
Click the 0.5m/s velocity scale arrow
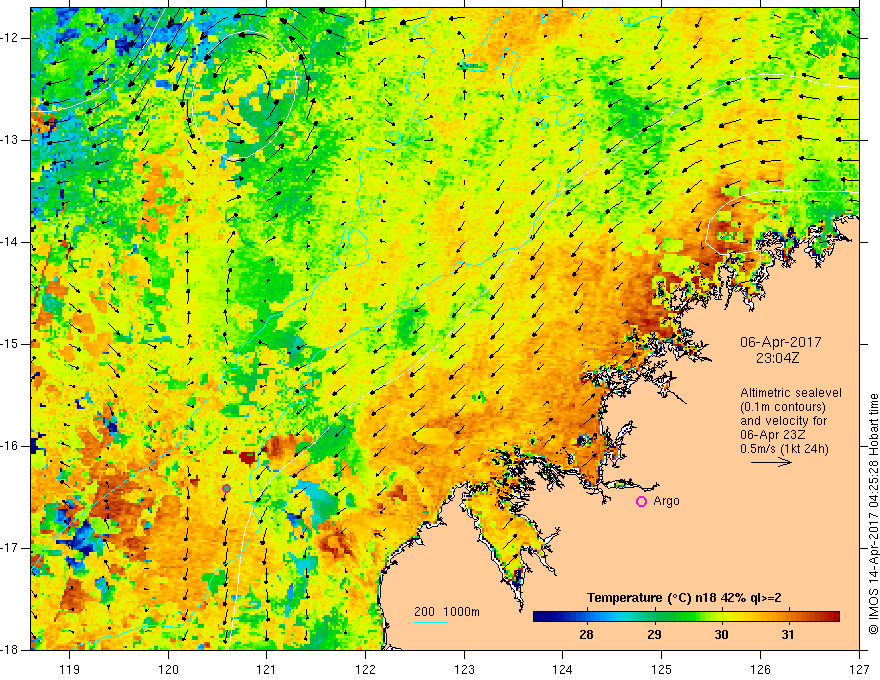[771, 462]
